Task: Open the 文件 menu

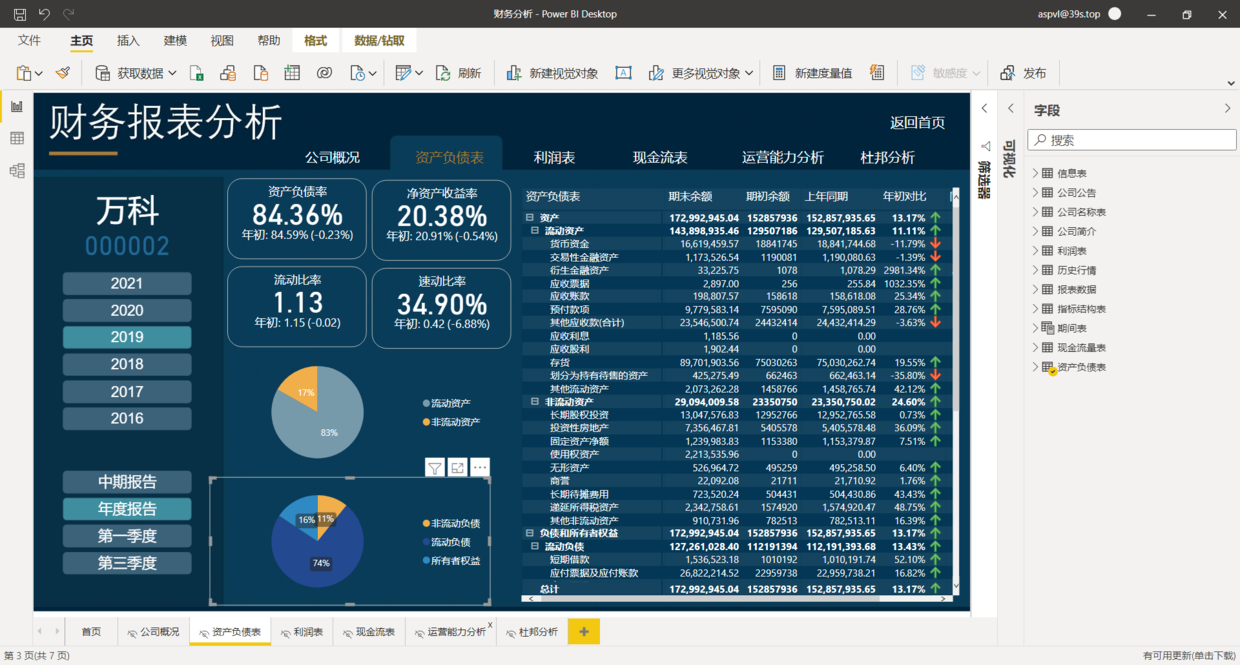Action: click(29, 41)
